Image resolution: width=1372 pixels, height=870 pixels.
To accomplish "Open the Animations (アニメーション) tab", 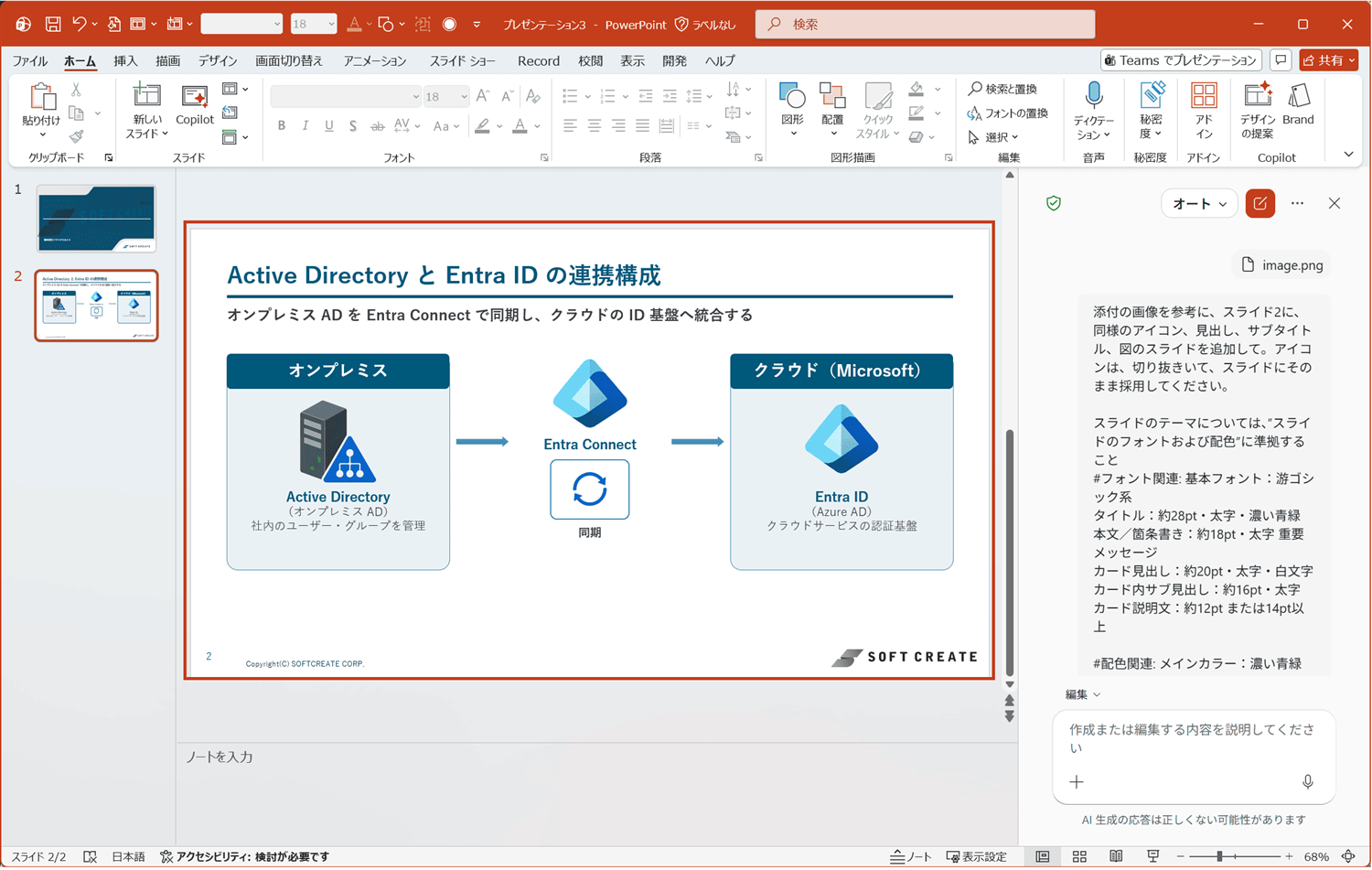I will [x=375, y=60].
